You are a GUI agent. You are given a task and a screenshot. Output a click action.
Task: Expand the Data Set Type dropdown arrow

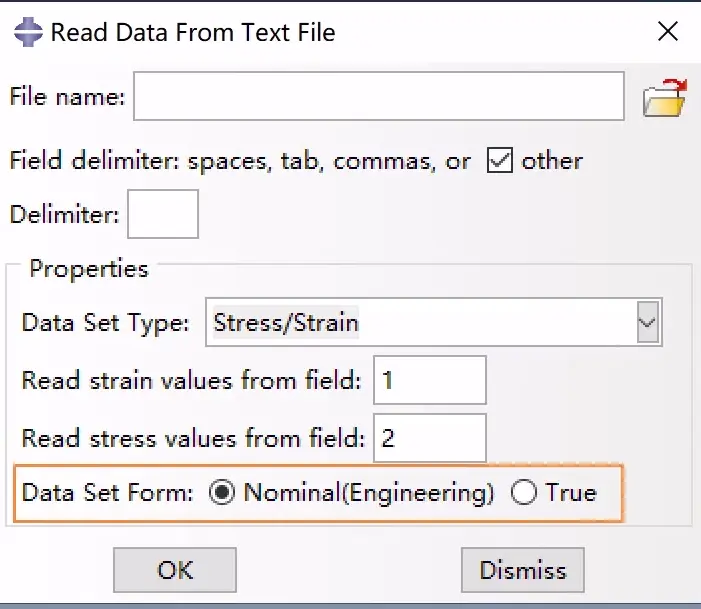[647, 322]
